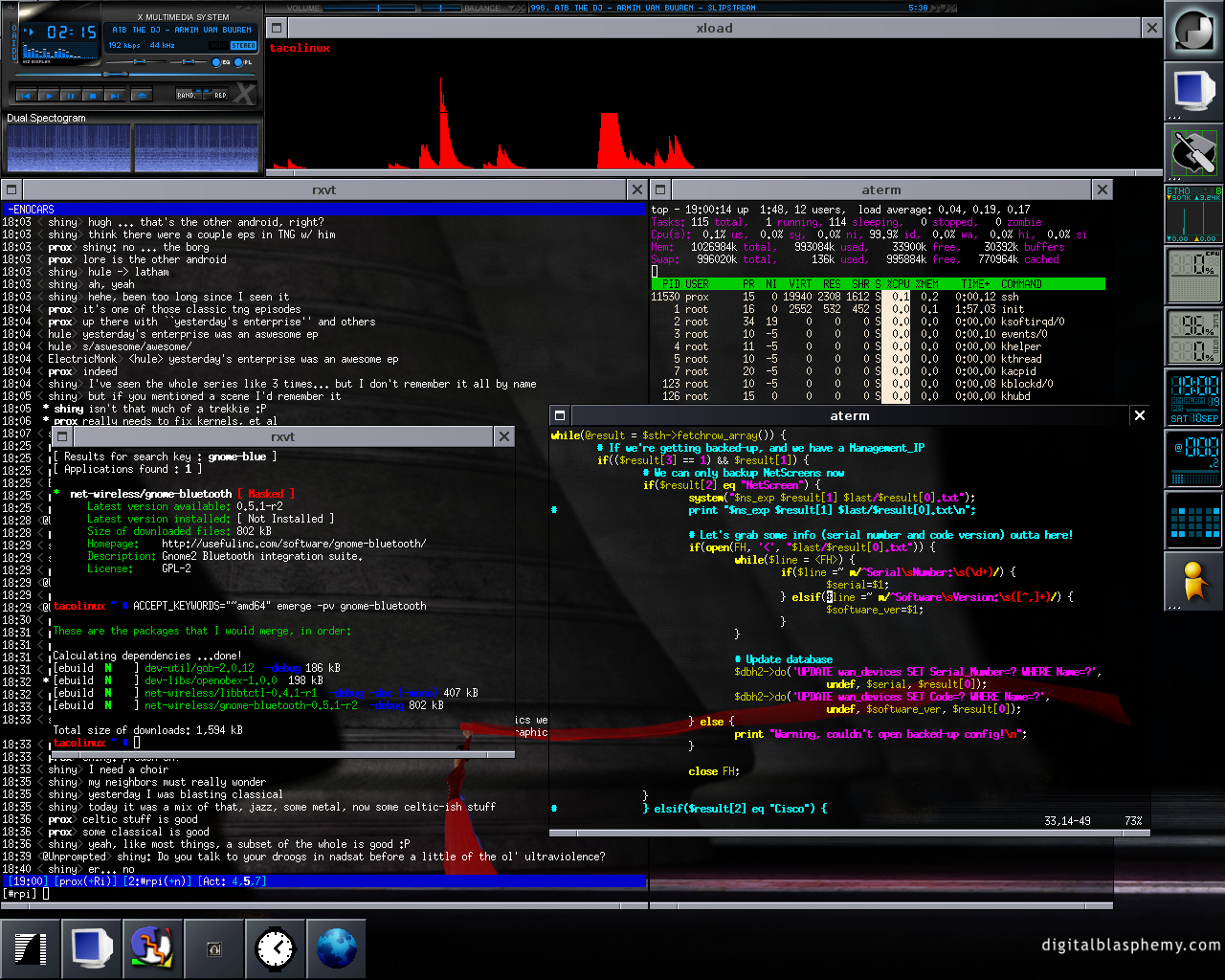The image size is (1225, 980).
Task: Click the blue grid pager dockapp
Action: tap(1193, 521)
